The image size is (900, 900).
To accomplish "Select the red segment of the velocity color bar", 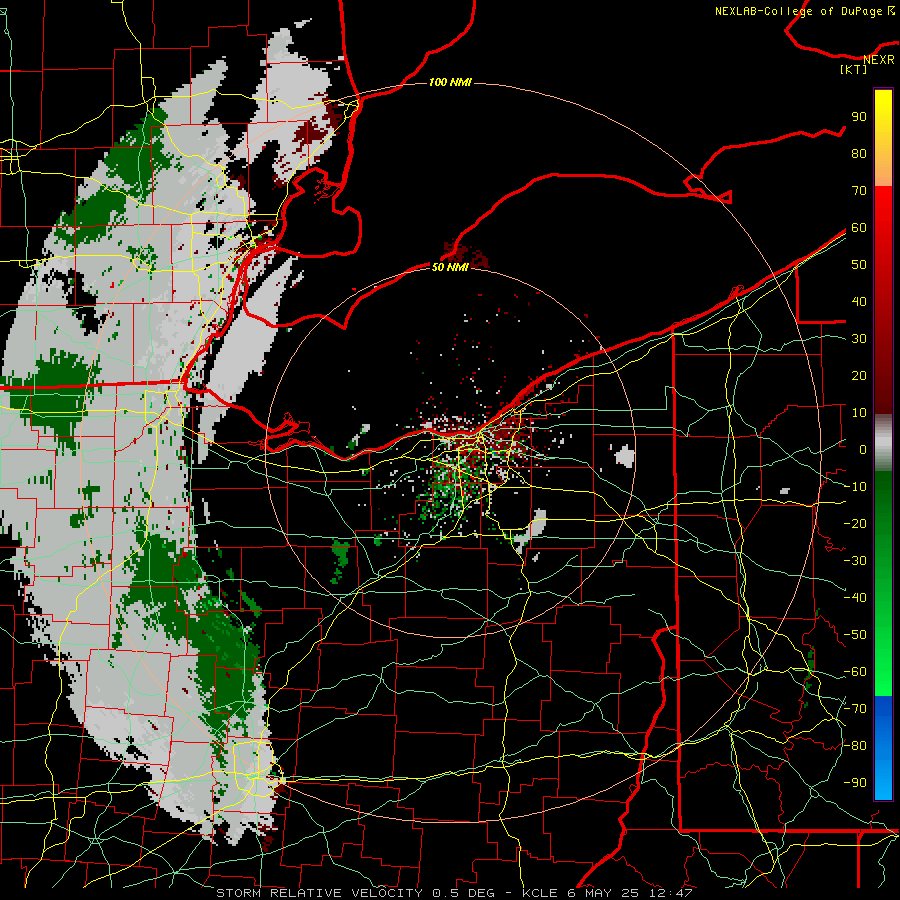I will (883, 300).
